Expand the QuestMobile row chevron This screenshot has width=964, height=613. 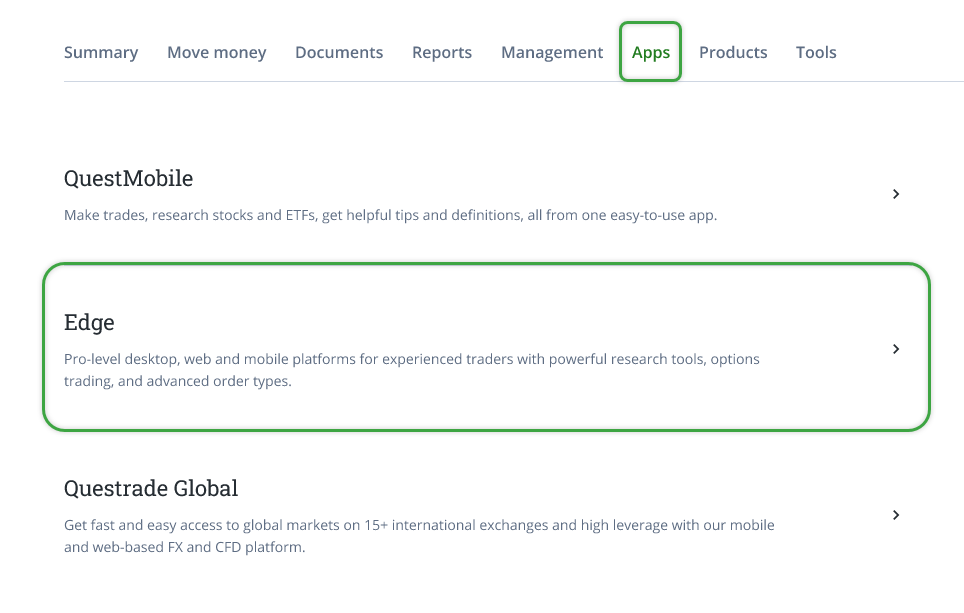click(896, 194)
